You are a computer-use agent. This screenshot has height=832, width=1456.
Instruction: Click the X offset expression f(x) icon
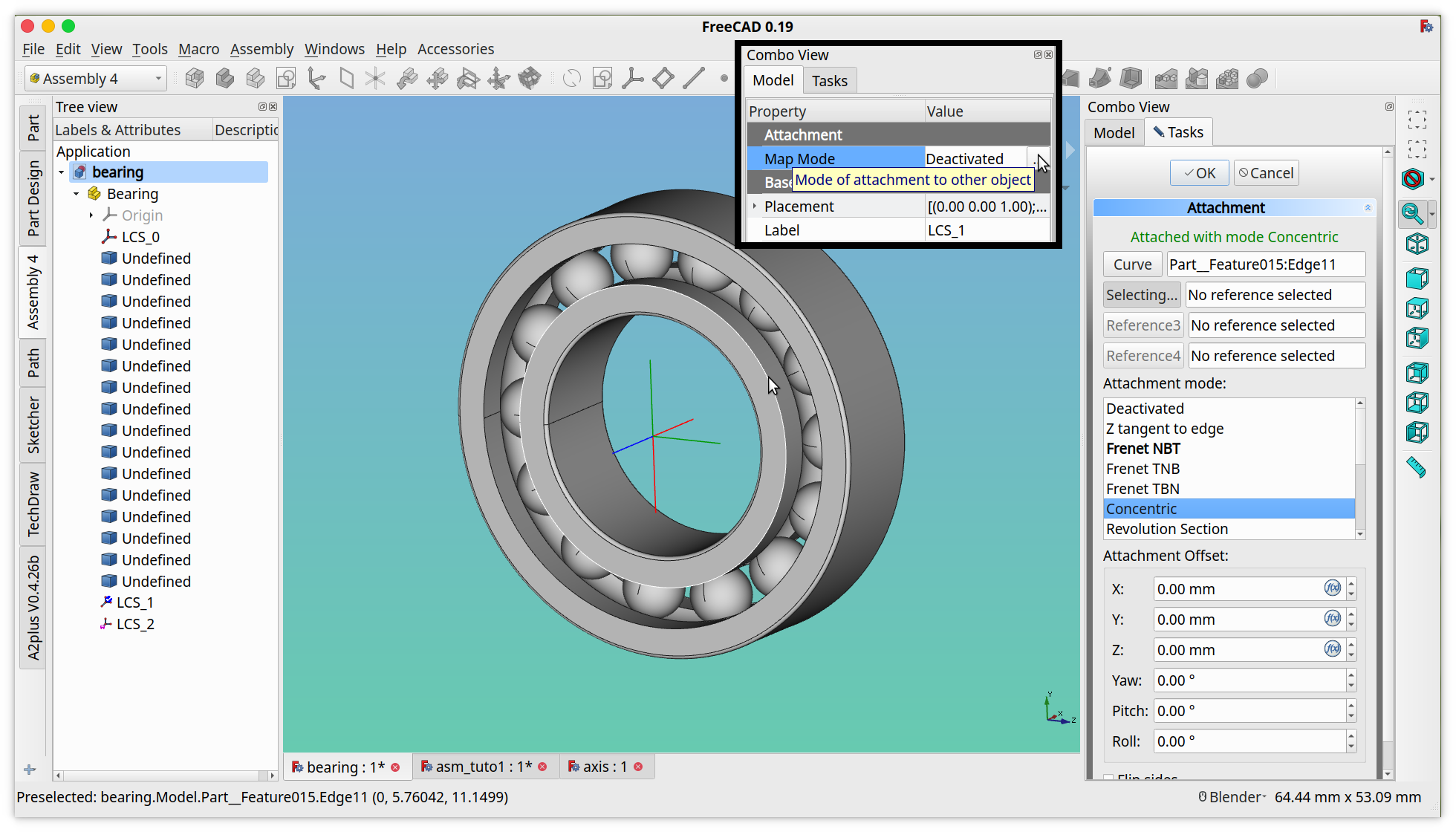pos(1333,588)
